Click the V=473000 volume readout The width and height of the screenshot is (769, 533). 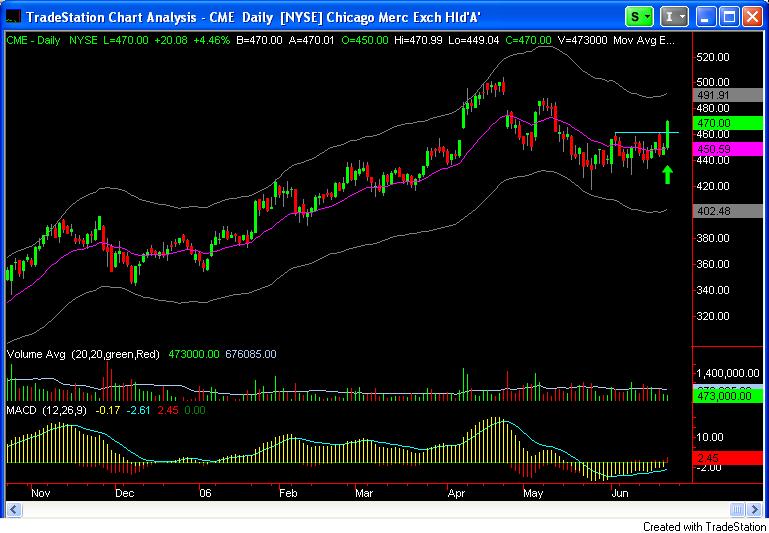pyautogui.click(x=581, y=41)
